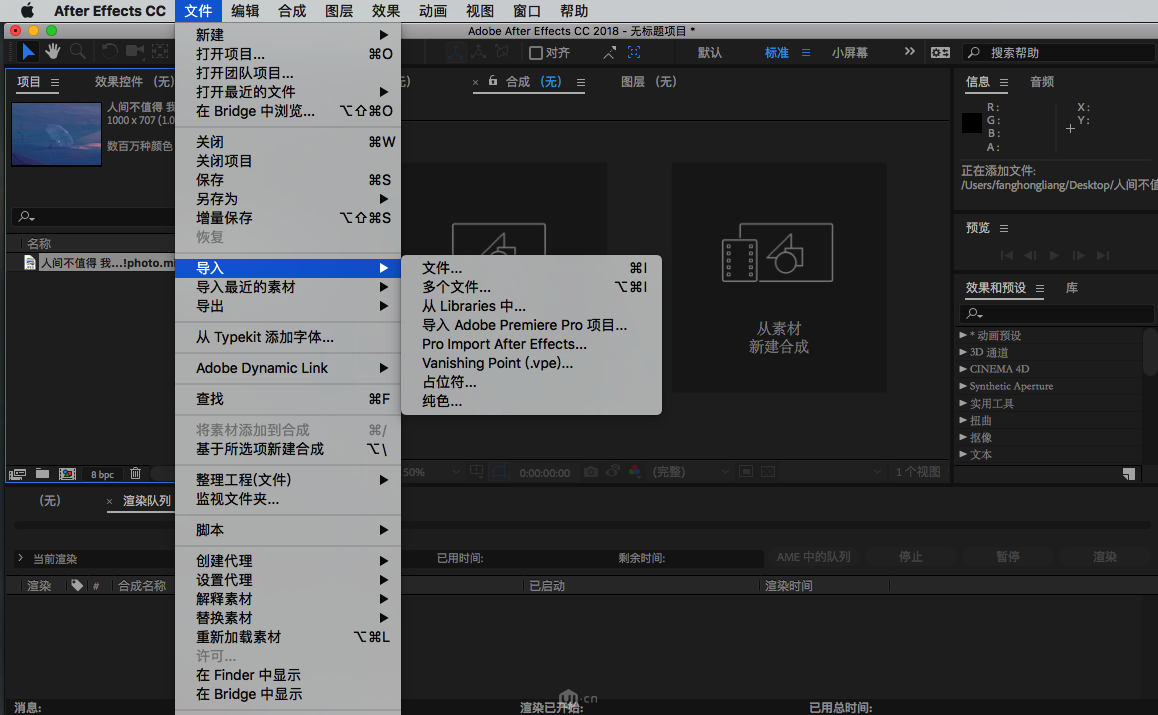Click the lock icon on 合成 tab
1158x715 pixels.
tap(493, 81)
